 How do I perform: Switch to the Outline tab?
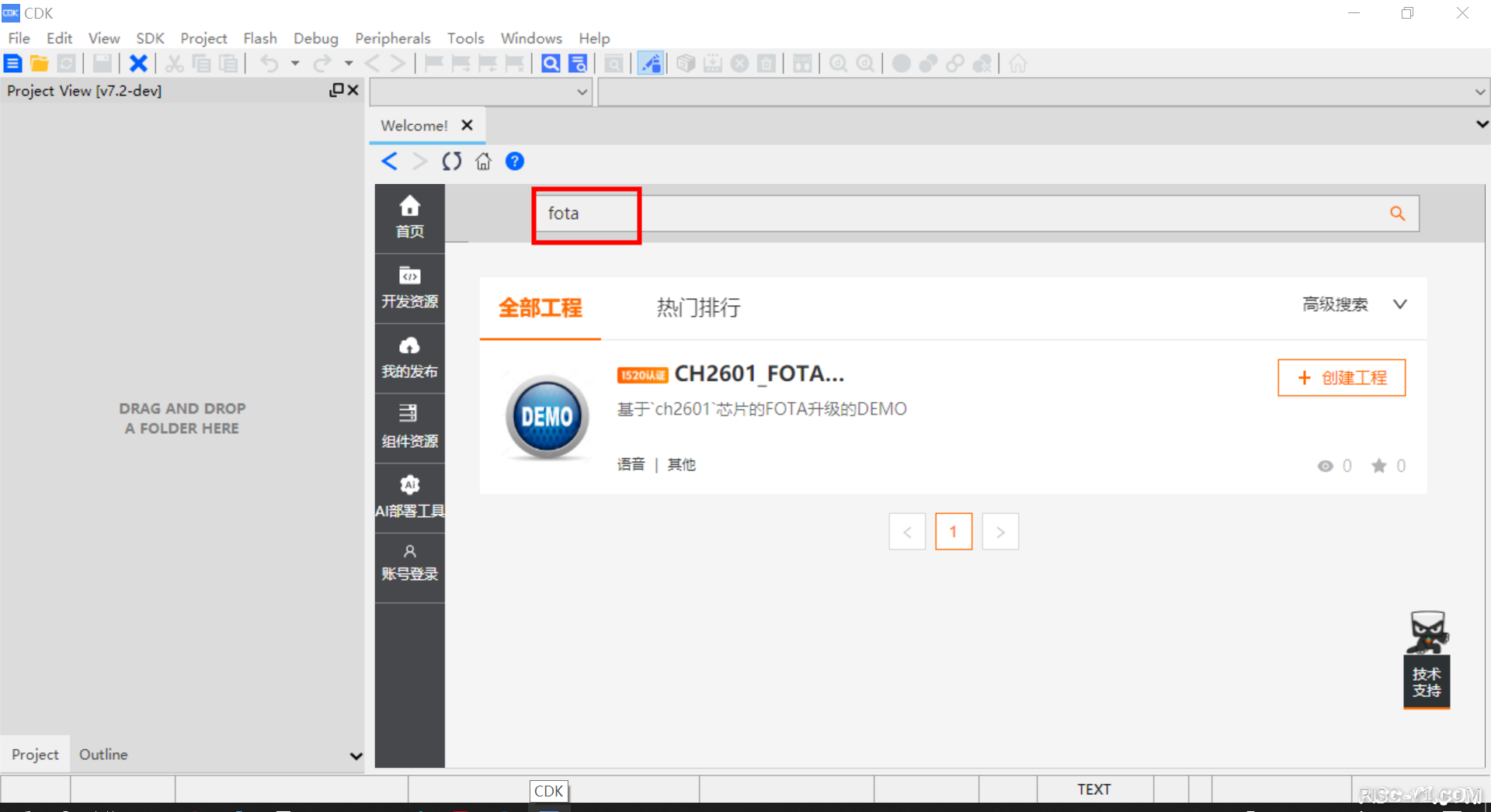103,755
